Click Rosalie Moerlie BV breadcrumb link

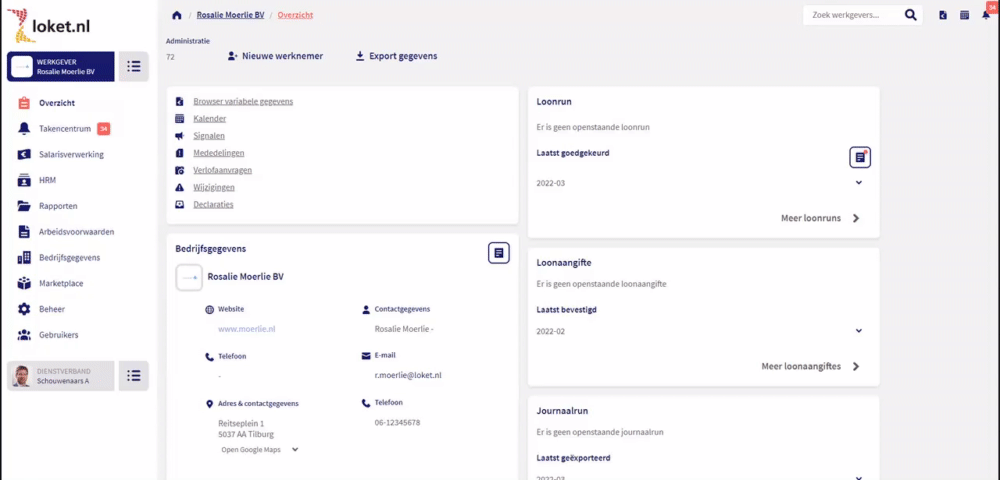[230, 15]
